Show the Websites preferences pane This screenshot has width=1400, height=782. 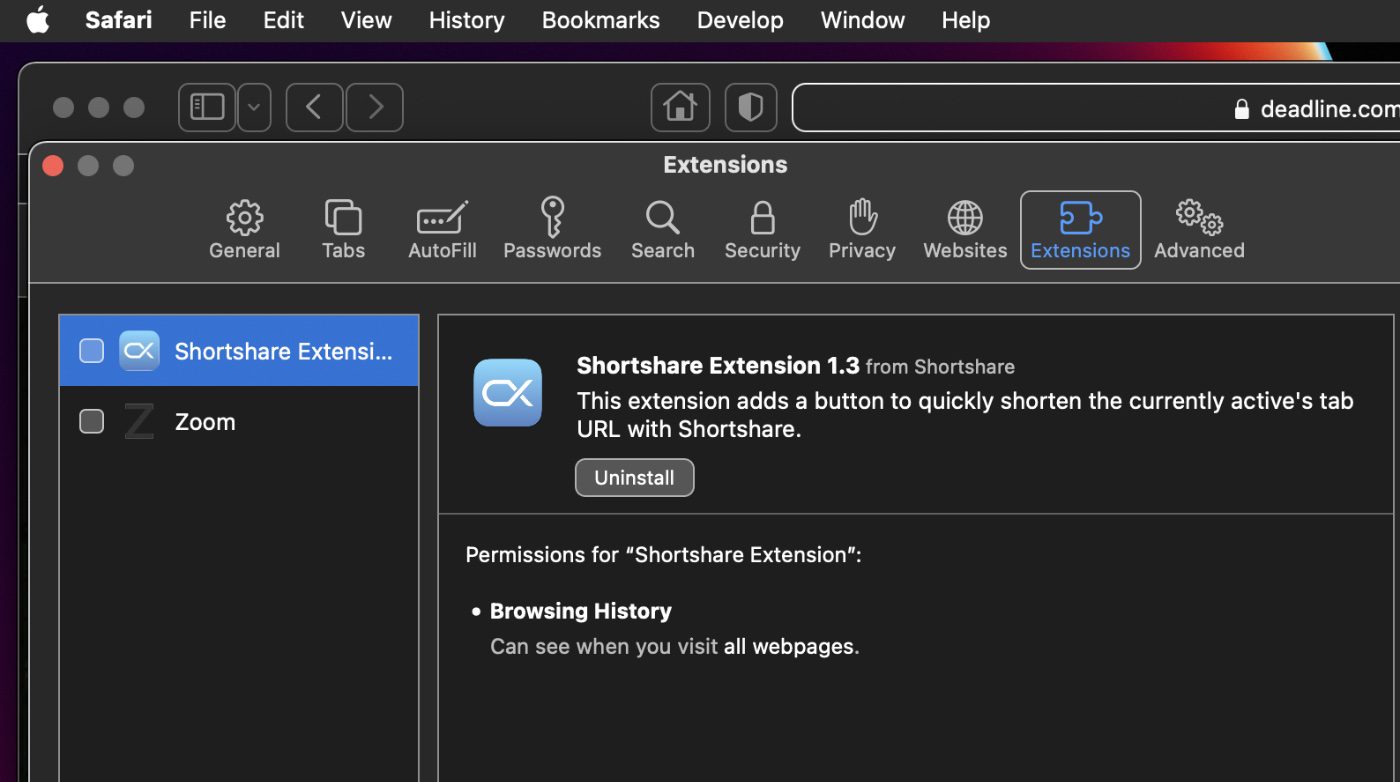(965, 230)
